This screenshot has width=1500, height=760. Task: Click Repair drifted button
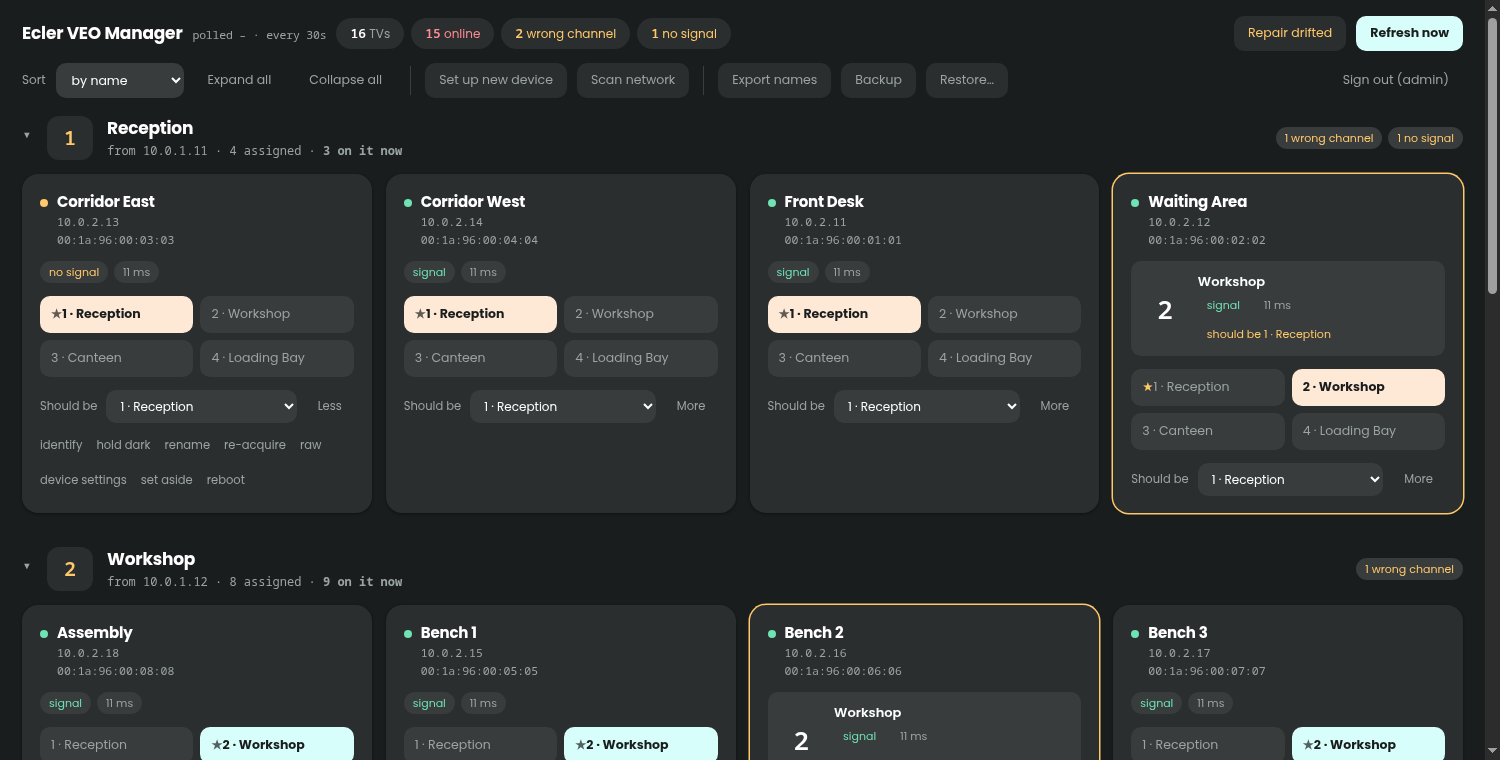(x=1290, y=33)
